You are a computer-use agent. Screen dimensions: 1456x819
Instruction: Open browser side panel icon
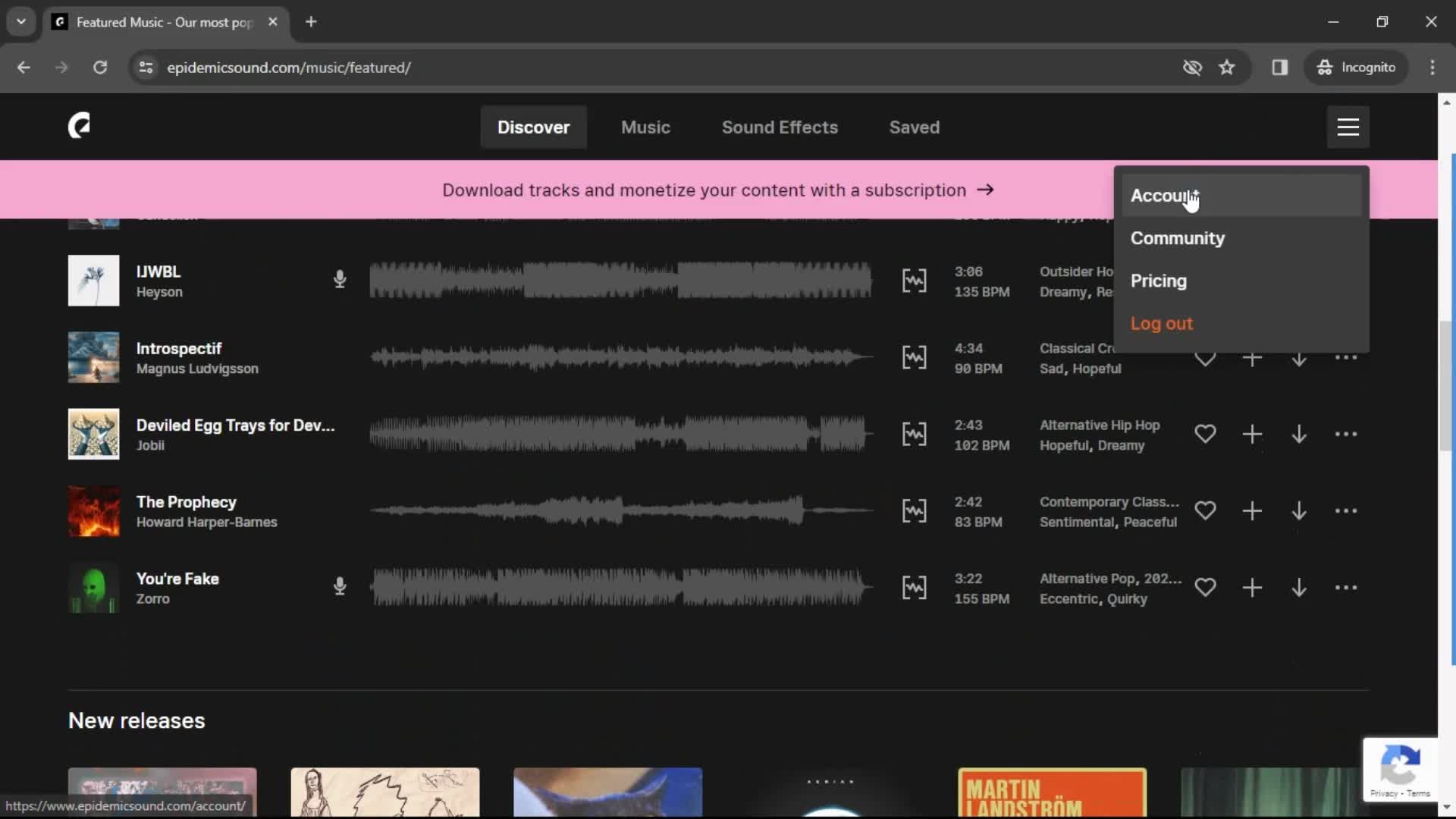coord(1280,67)
